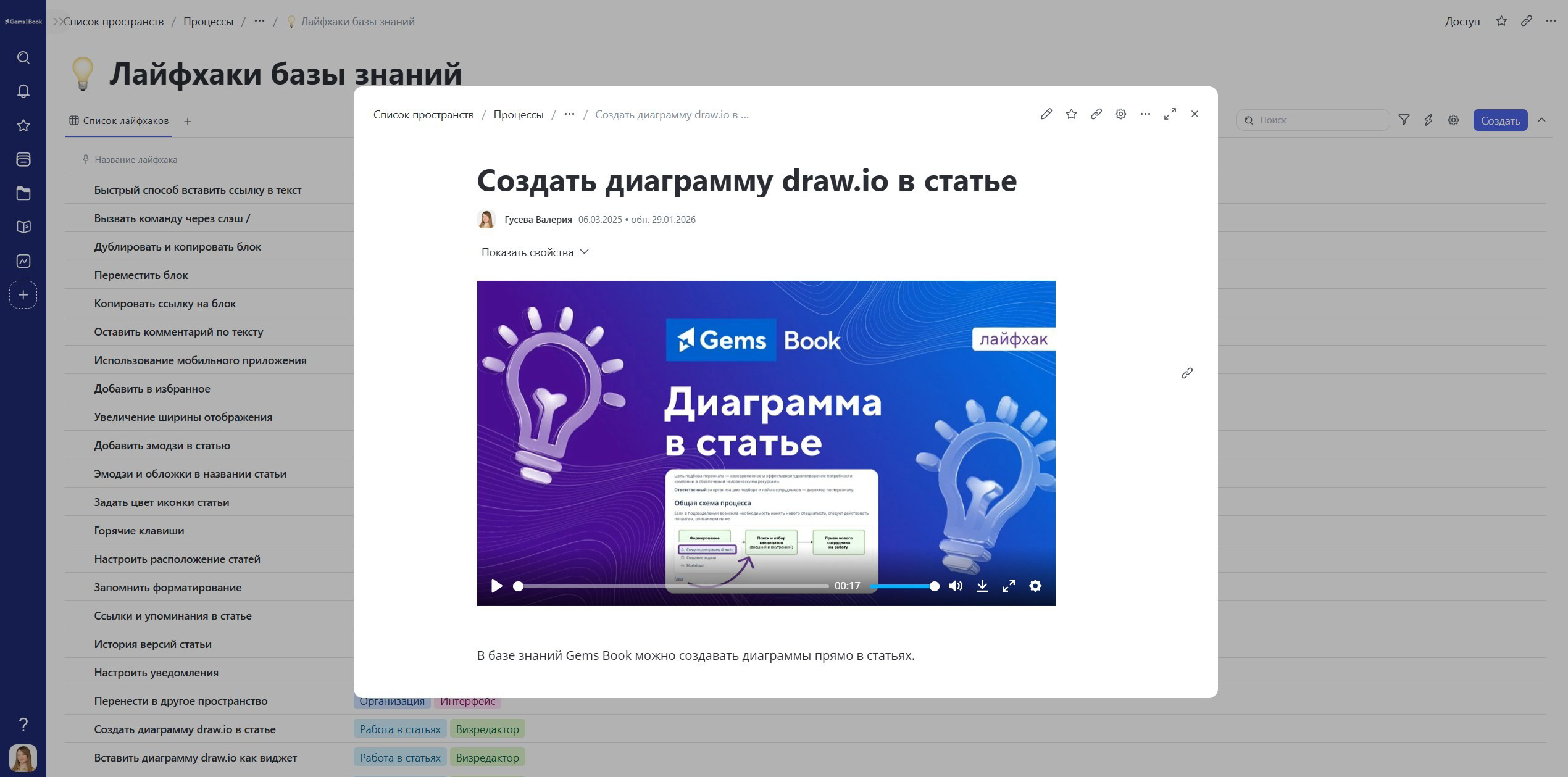This screenshot has width=1568, height=777.
Task: Open row История версий статьи
Action: (152, 644)
